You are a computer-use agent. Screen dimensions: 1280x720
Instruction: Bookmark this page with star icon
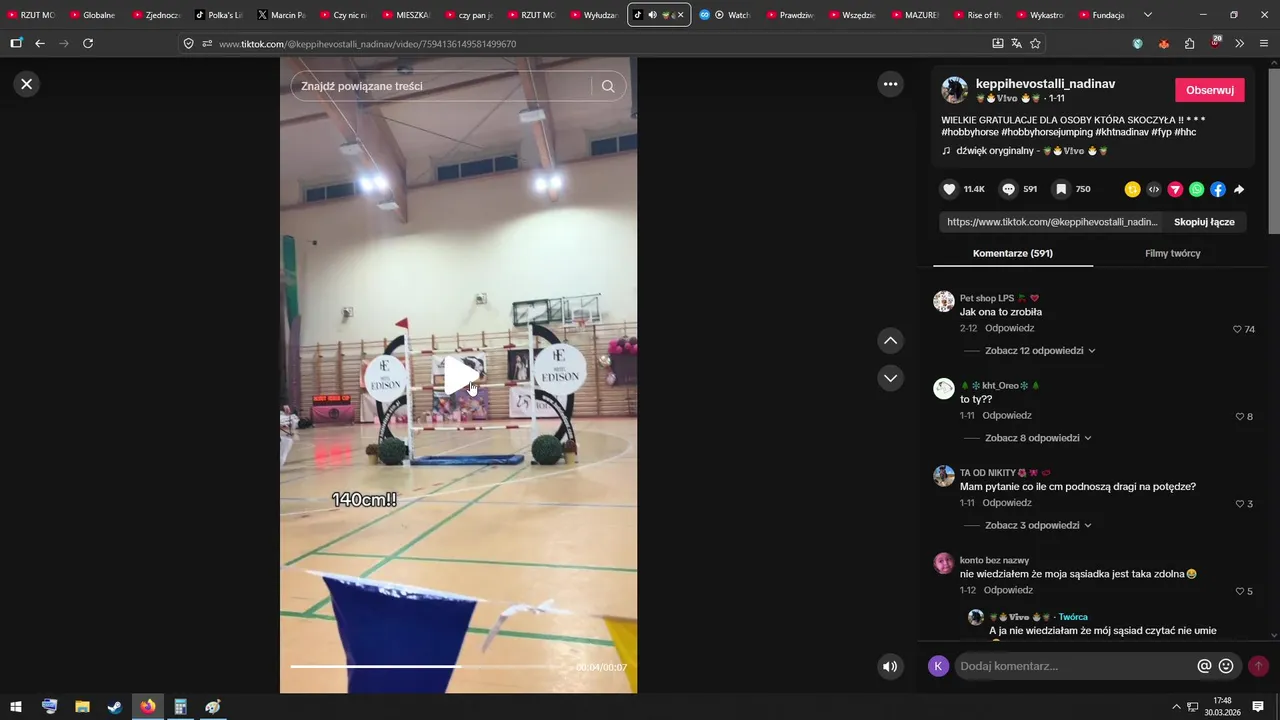pos(1035,43)
